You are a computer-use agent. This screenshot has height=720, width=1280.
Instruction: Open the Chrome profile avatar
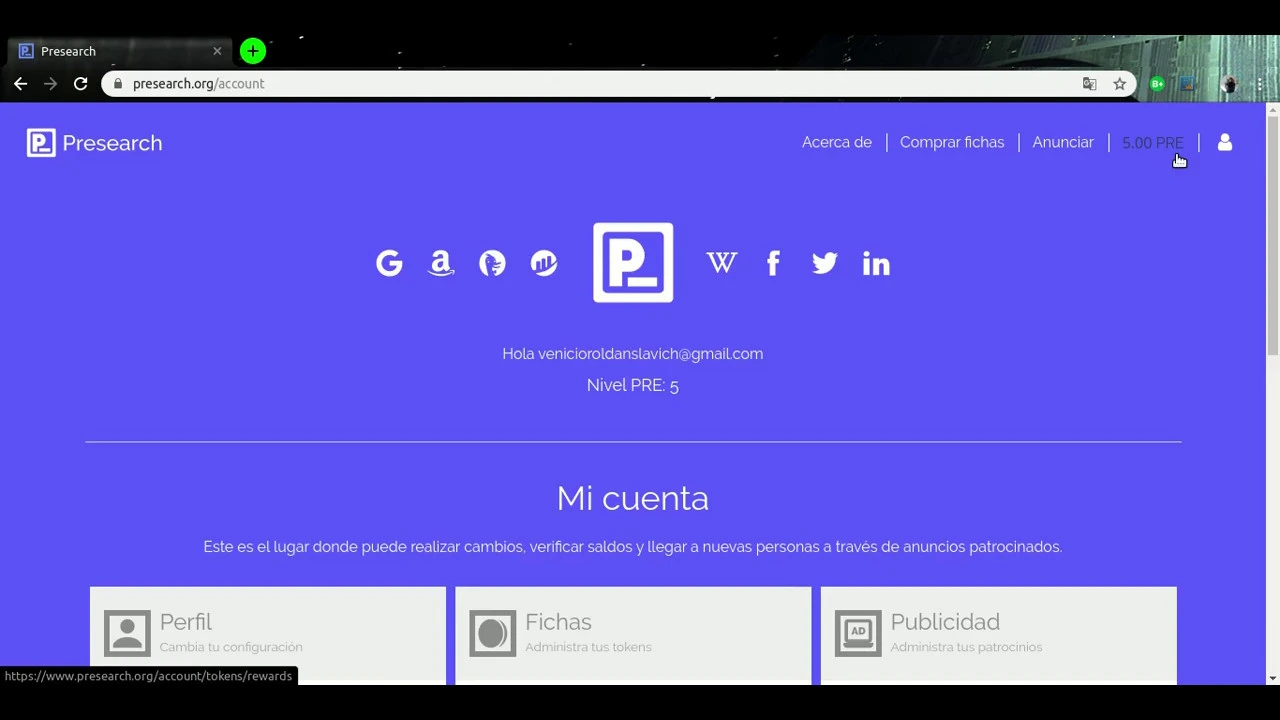(x=1229, y=84)
